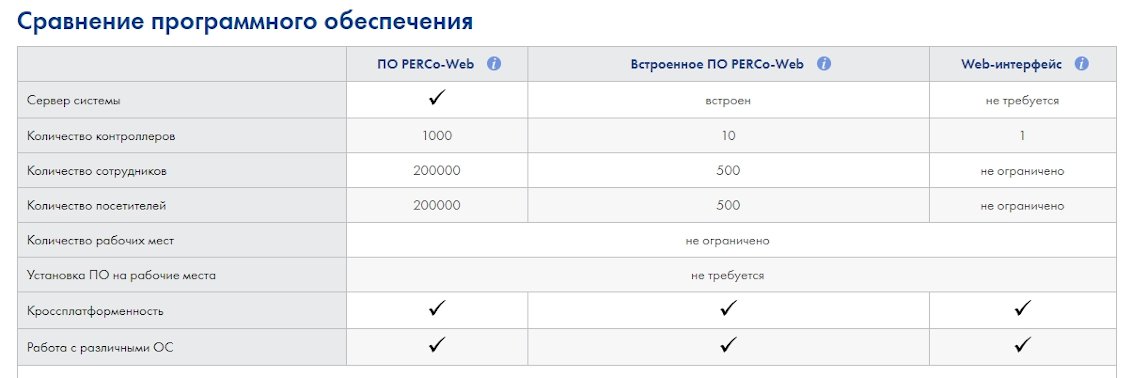Select the ПО PERCo-Web column header
Screen dimensions: 1132x378
425,63
